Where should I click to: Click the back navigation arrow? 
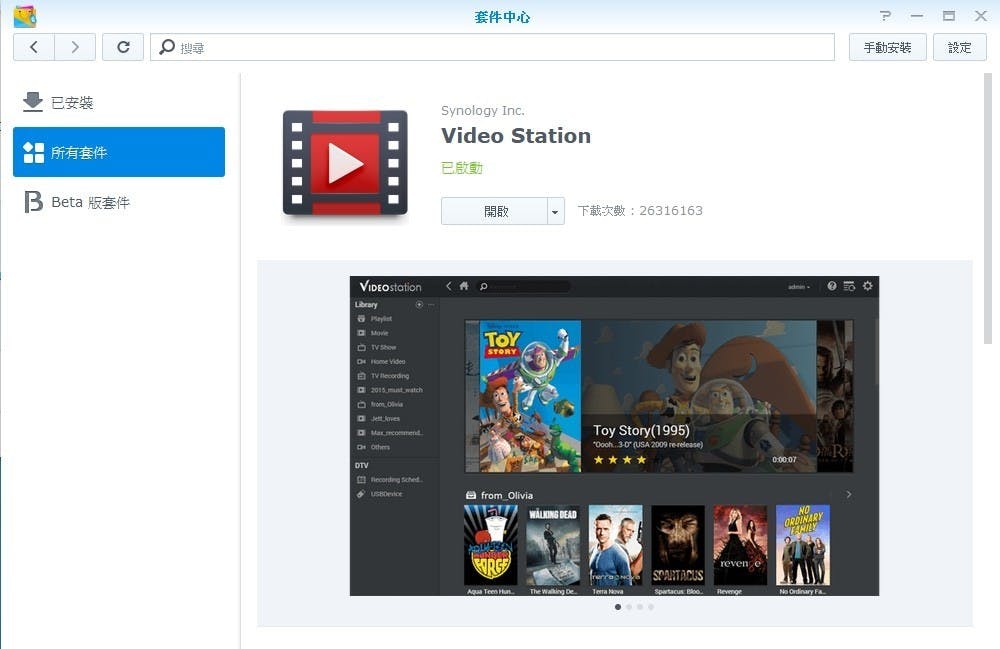tap(34, 47)
